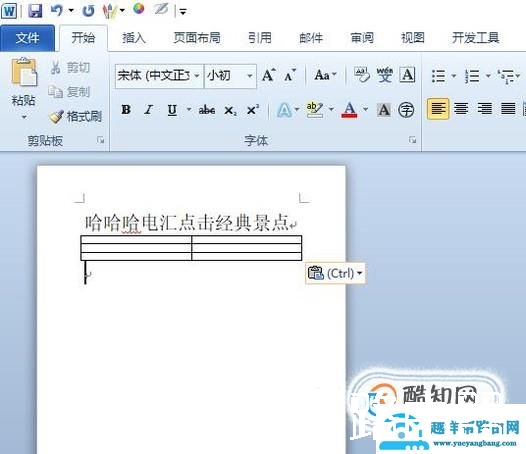Toggle subscript formatting
Image resolution: width=526 pixels, height=454 pixels.
click(230, 110)
